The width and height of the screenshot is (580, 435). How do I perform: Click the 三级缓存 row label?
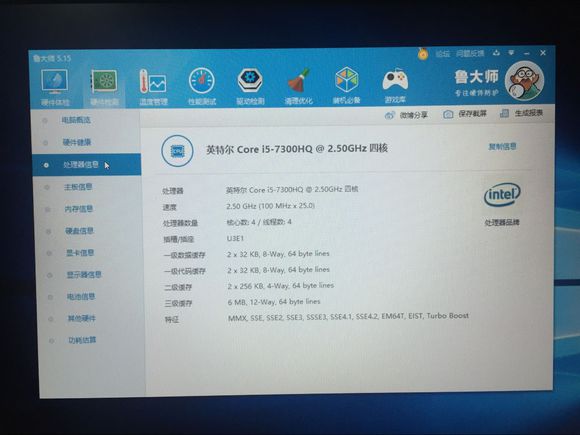click(178, 304)
